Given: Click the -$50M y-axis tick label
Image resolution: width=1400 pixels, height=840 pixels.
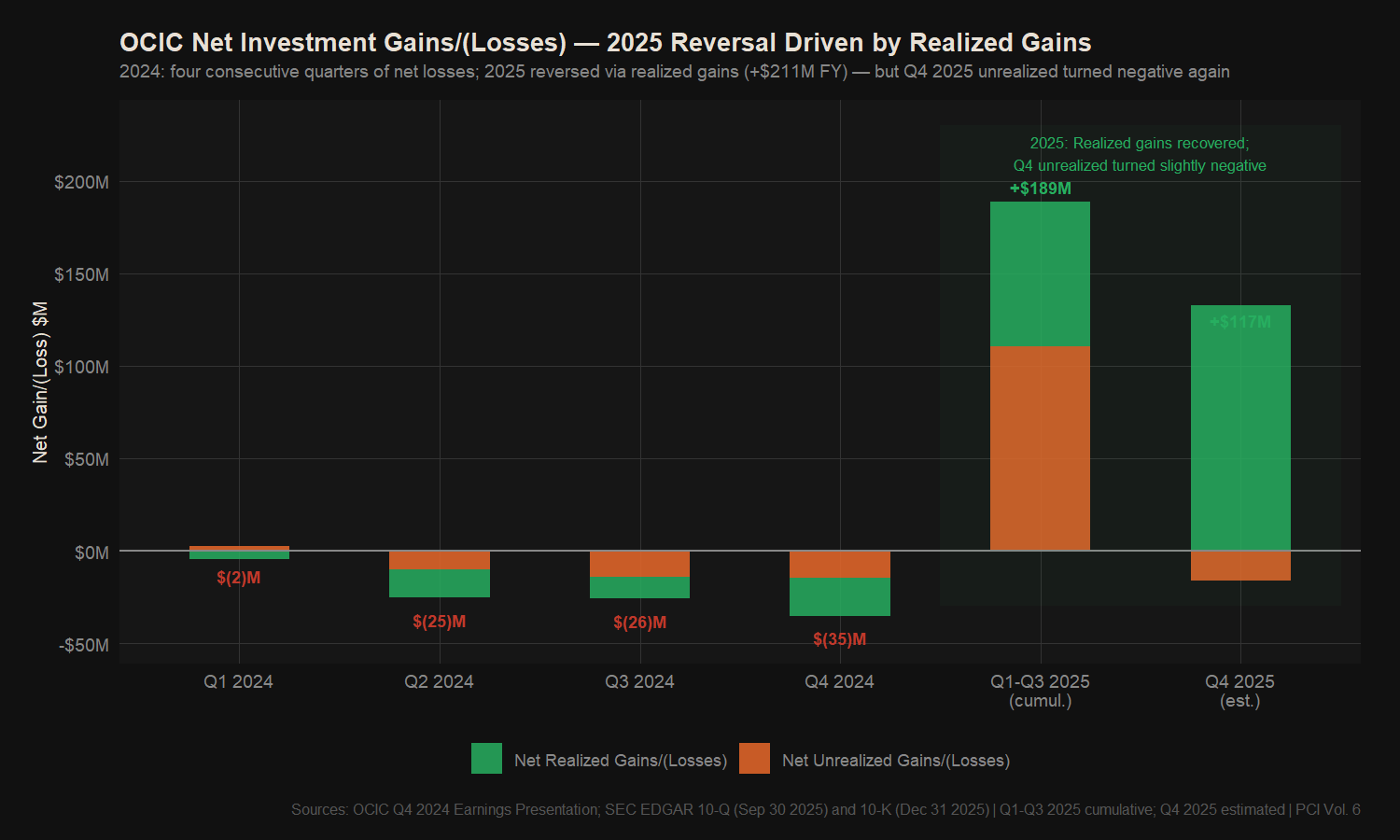Looking at the screenshot, I should [83, 645].
